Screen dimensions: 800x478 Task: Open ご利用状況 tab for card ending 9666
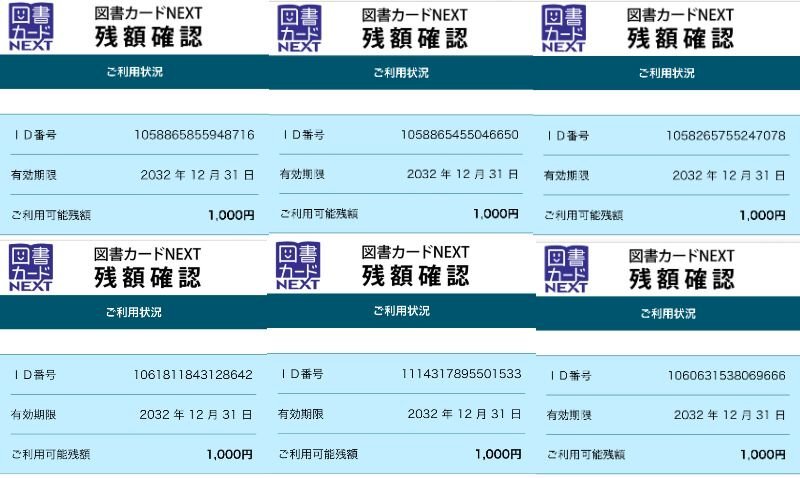[668, 314]
